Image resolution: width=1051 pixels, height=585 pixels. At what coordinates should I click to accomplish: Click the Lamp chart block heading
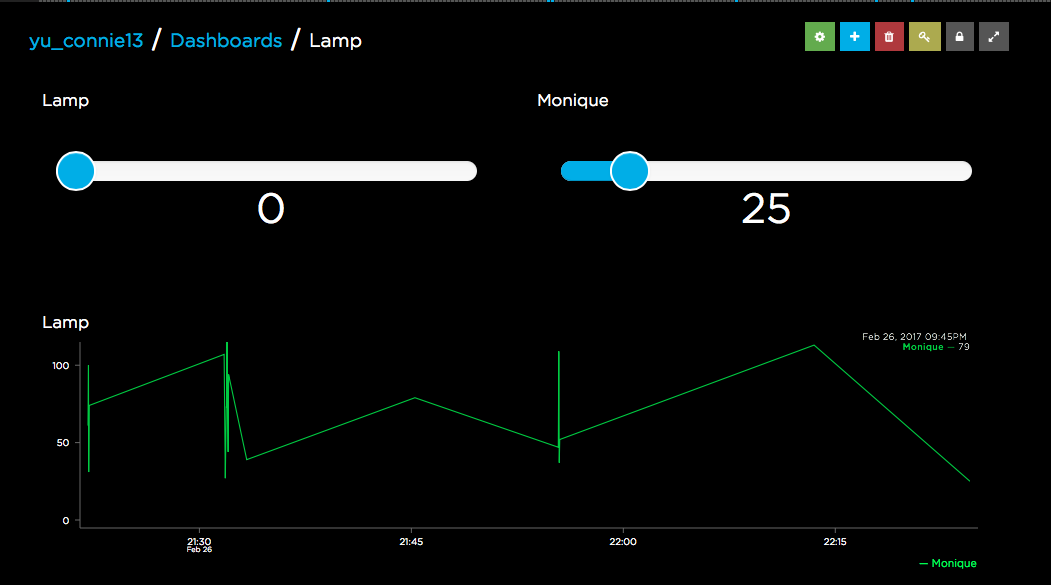[66, 322]
